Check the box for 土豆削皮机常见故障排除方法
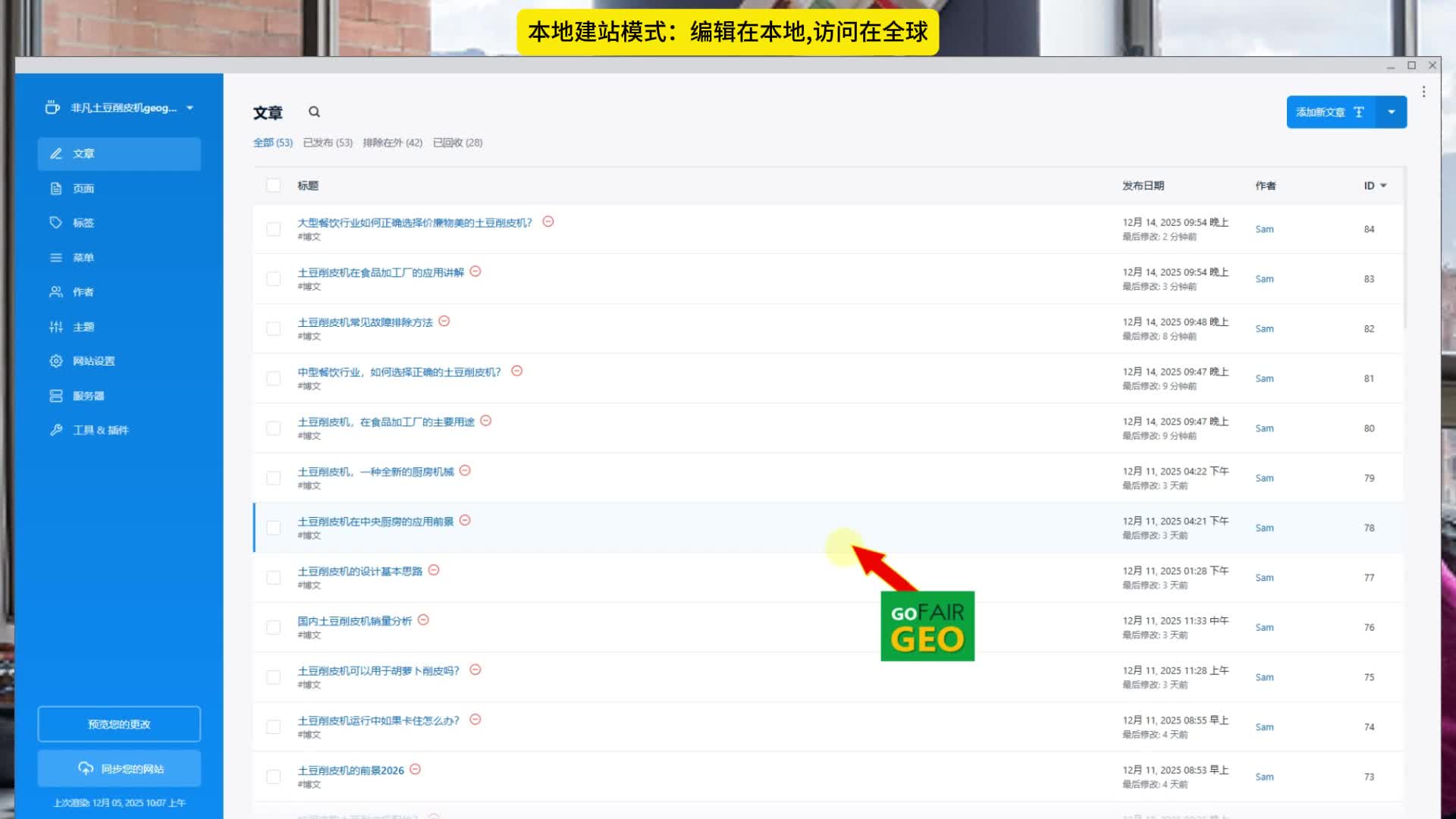 click(274, 329)
